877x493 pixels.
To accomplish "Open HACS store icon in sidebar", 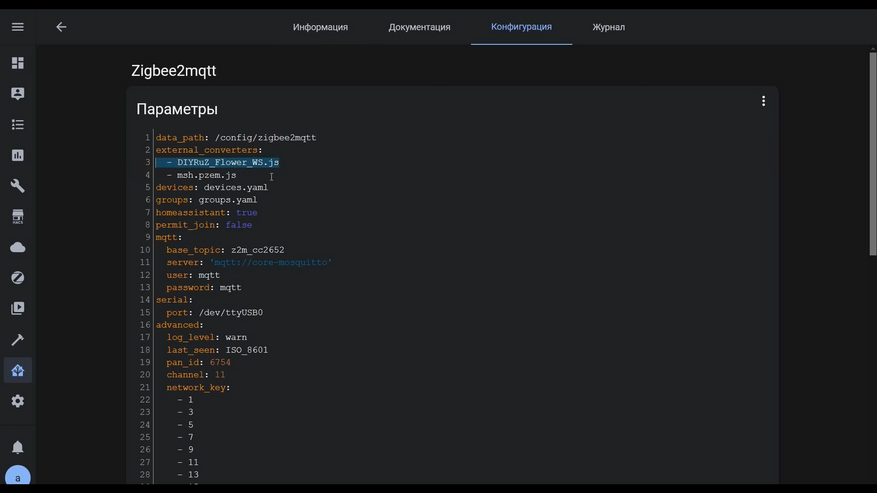I will 17,217.
